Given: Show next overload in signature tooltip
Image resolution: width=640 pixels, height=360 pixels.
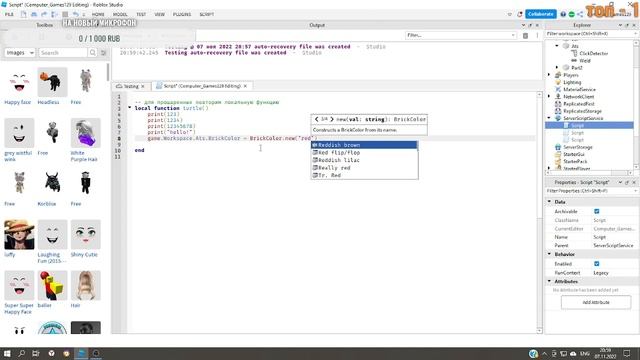Looking at the screenshot, I should pos(332,119).
